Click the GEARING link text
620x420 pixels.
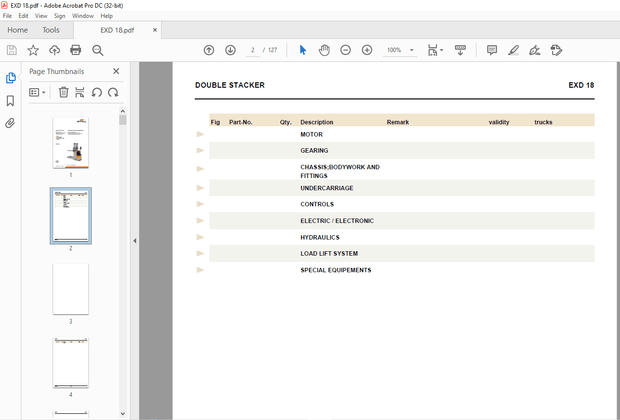click(314, 150)
